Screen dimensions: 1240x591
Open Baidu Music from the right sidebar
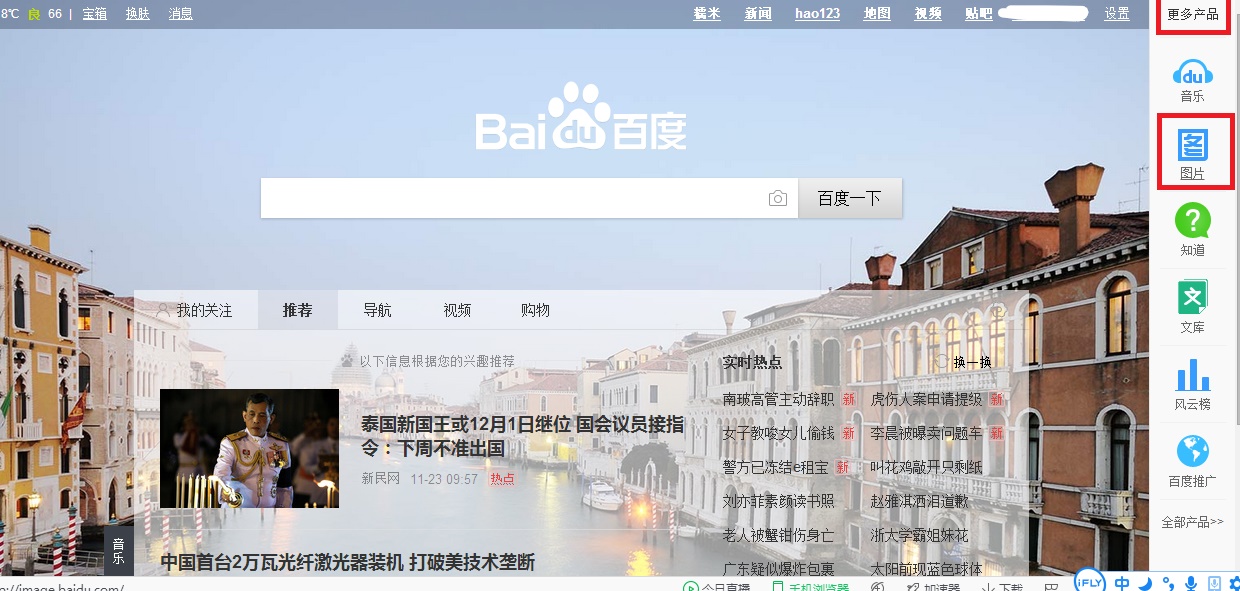tap(1192, 80)
